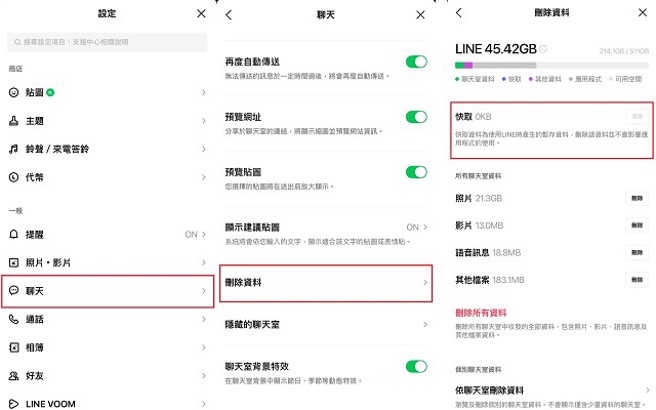Expand the 鈴聲/來電答鈴 row chevron

click(204, 149)
